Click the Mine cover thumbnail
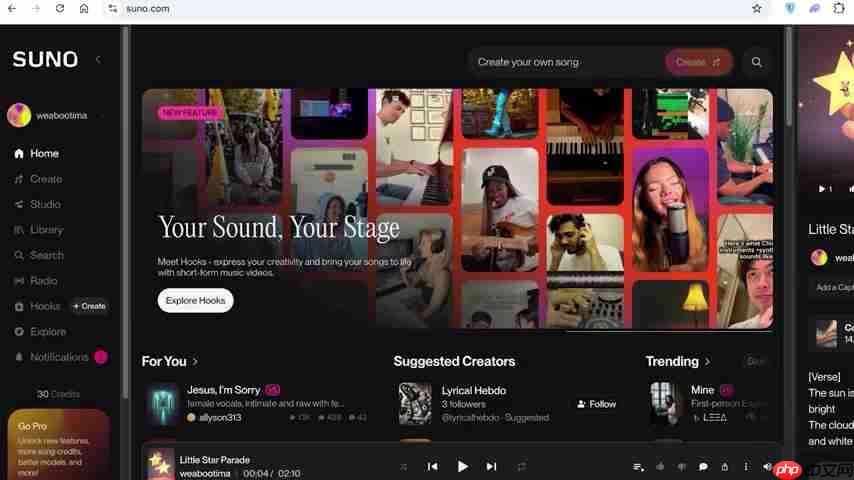Screen dimensions: 854x480 click(665, 404)
